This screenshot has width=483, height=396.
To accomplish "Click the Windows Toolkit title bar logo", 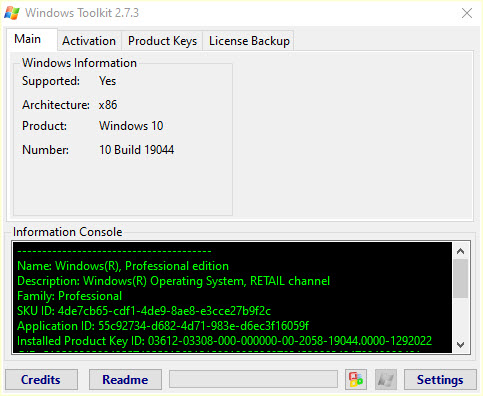I will (x=12, y=13).
